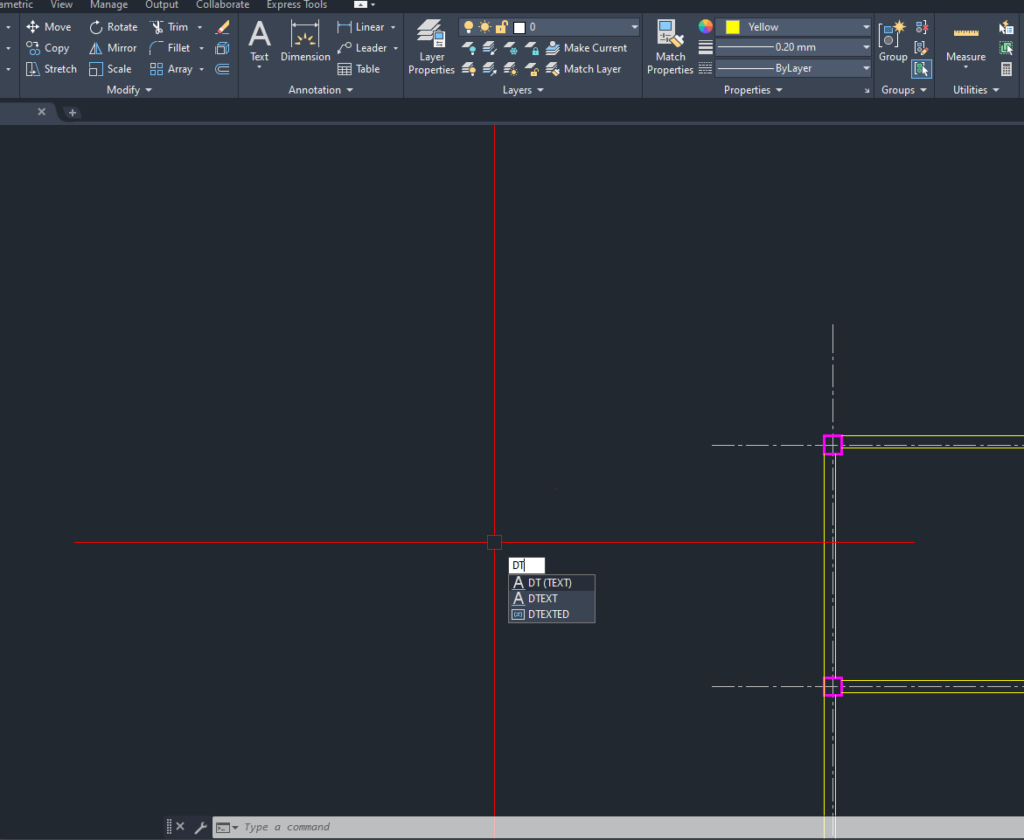Toggle the layer on/off lightbulb icon
Screen dimensions: 1024x840
point(468,27)
